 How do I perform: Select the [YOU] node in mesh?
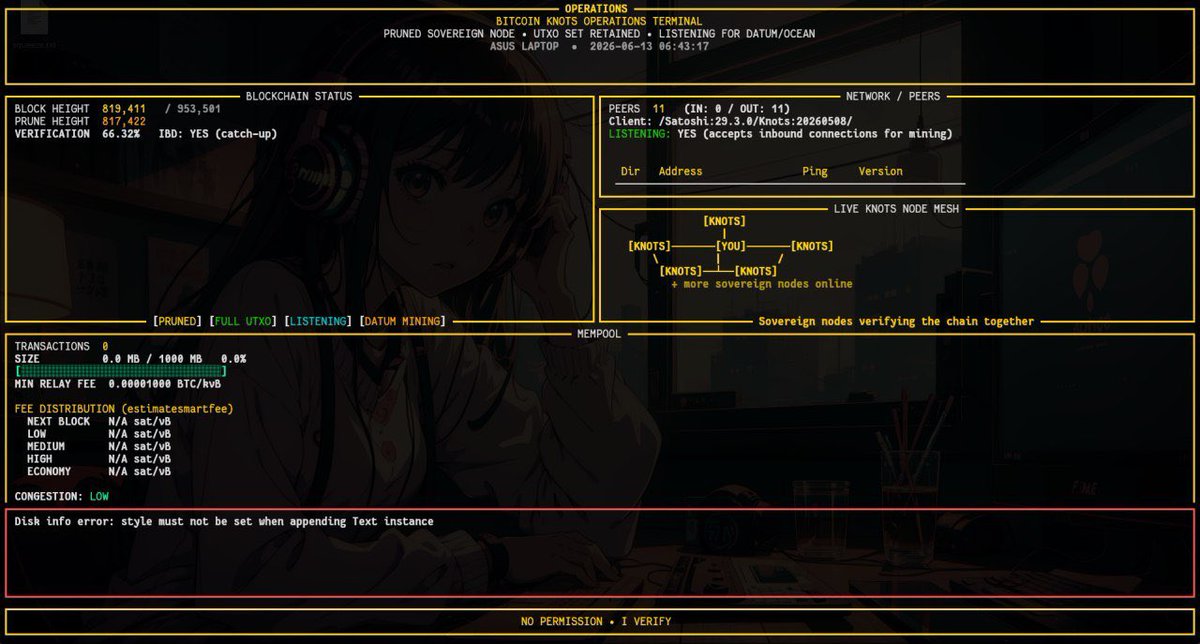point(731,246)
